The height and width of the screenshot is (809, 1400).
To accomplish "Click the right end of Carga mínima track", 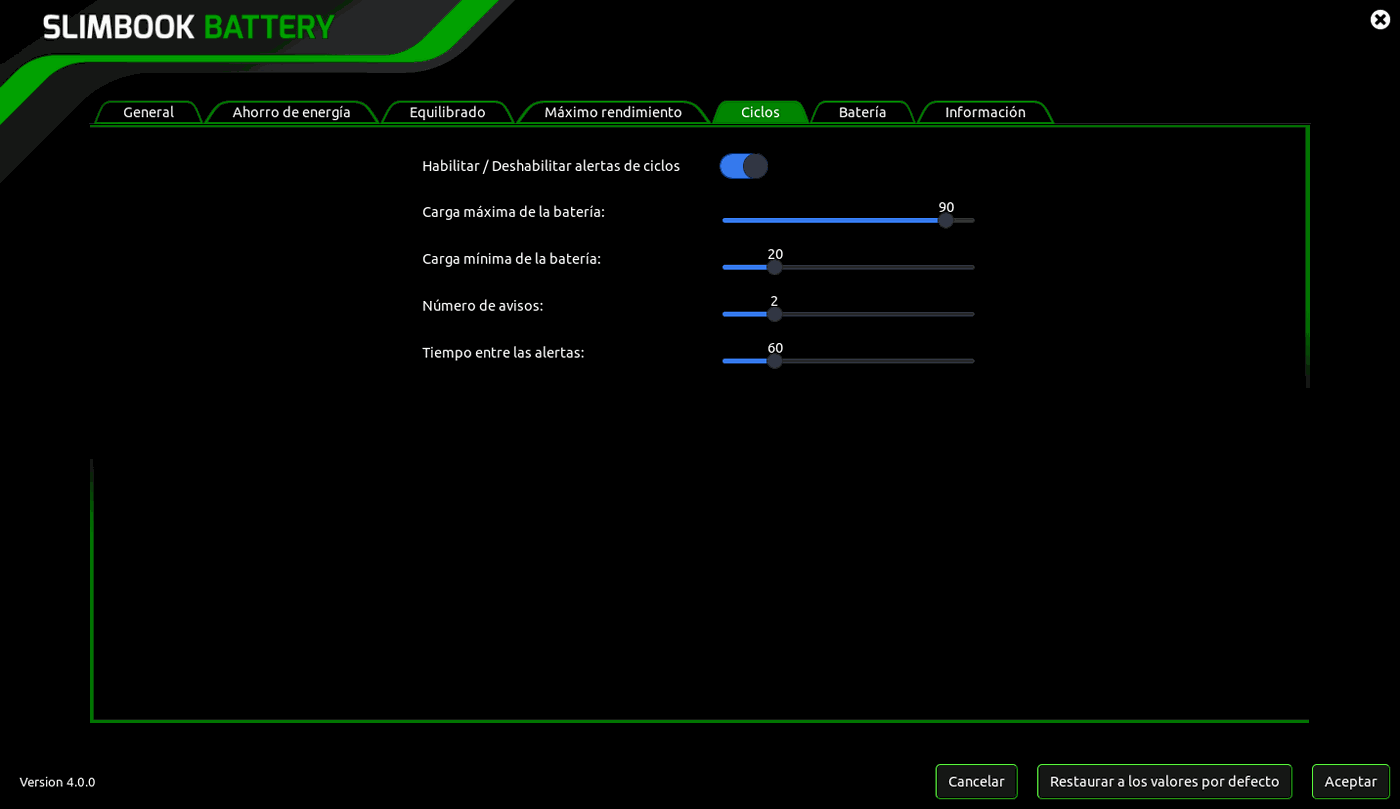I will [970, 267].
